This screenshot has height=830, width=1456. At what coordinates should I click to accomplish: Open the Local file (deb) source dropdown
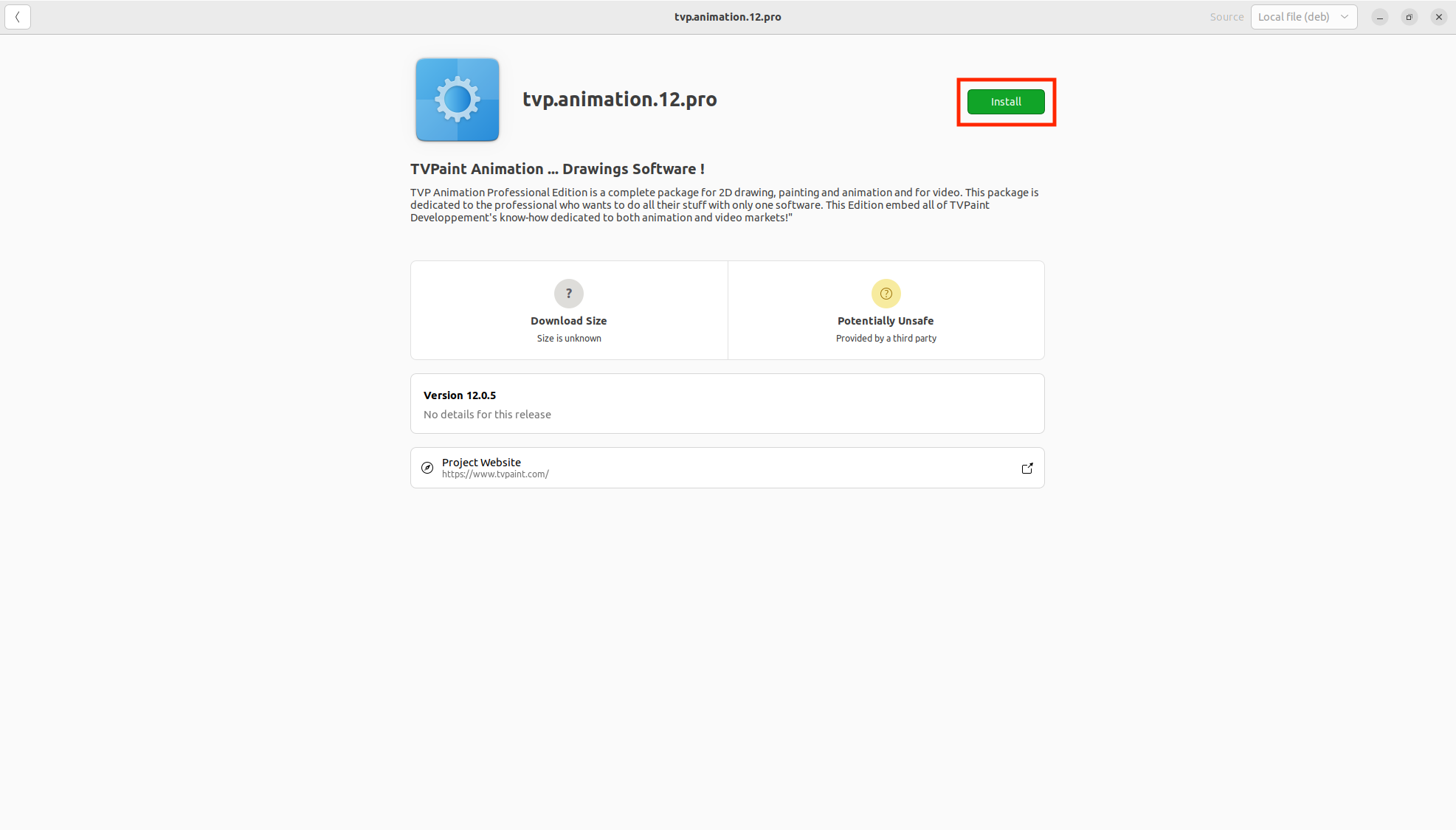[1303, 17]
